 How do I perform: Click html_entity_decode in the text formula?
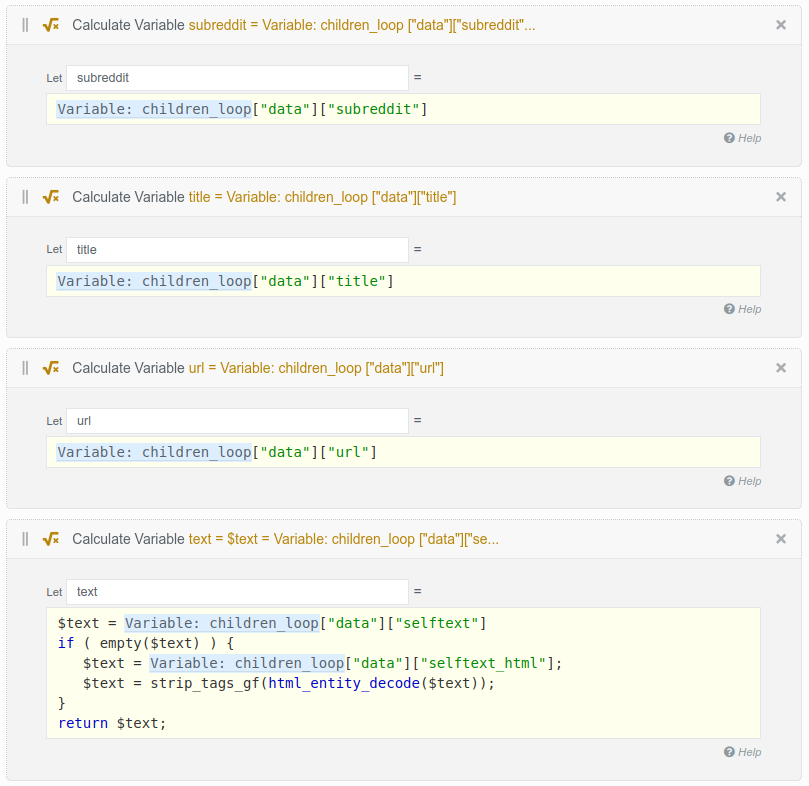pos(344,683)
